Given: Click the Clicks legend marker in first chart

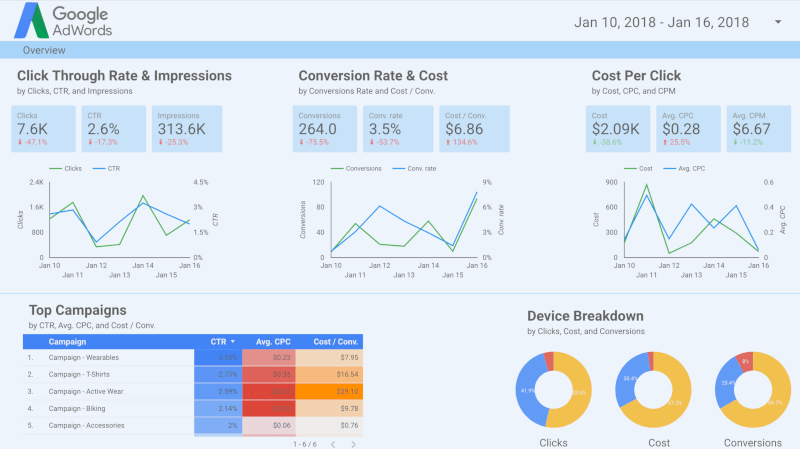Looking at the screenshot, I should [53, 169].
